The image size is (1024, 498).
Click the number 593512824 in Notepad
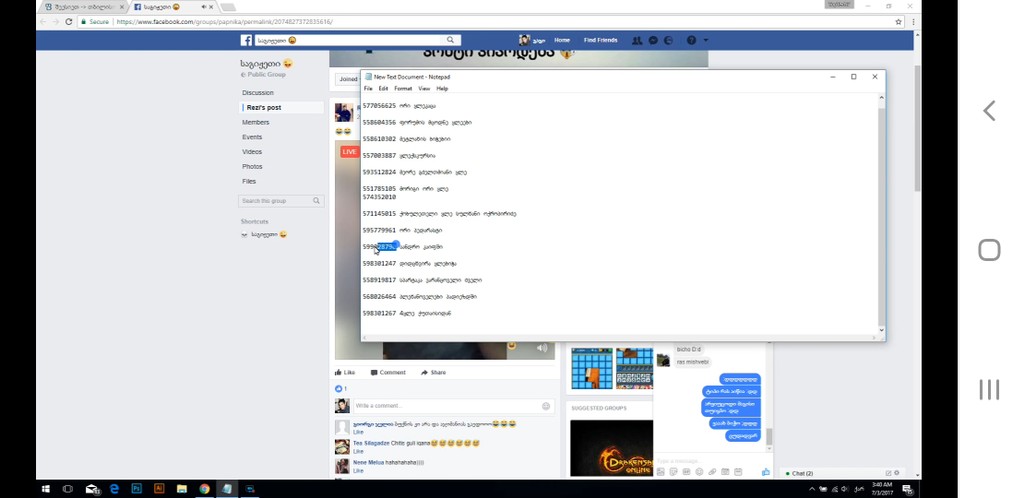(379, 172)
